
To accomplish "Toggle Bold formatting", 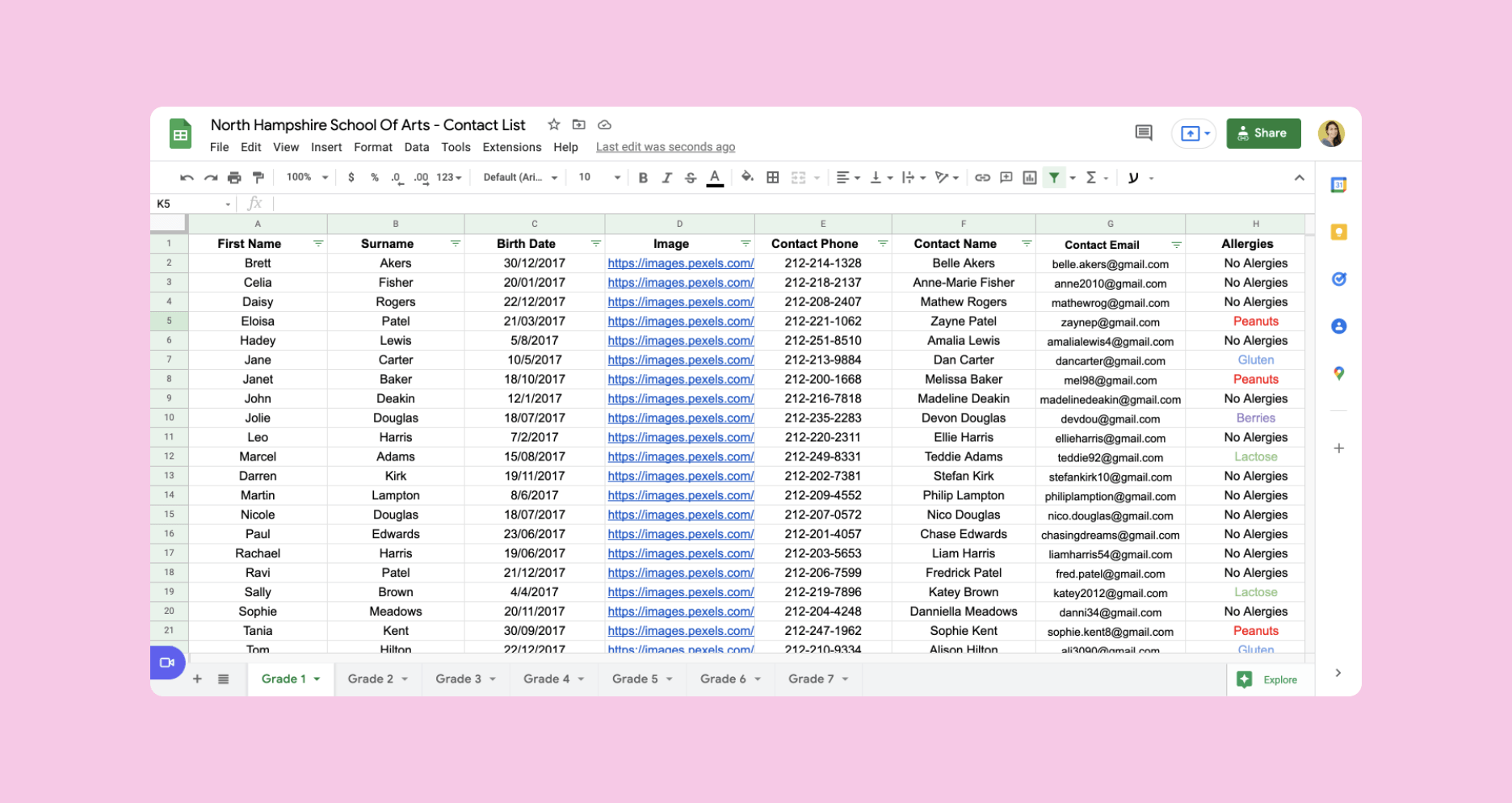I will [x=643, y=178].
